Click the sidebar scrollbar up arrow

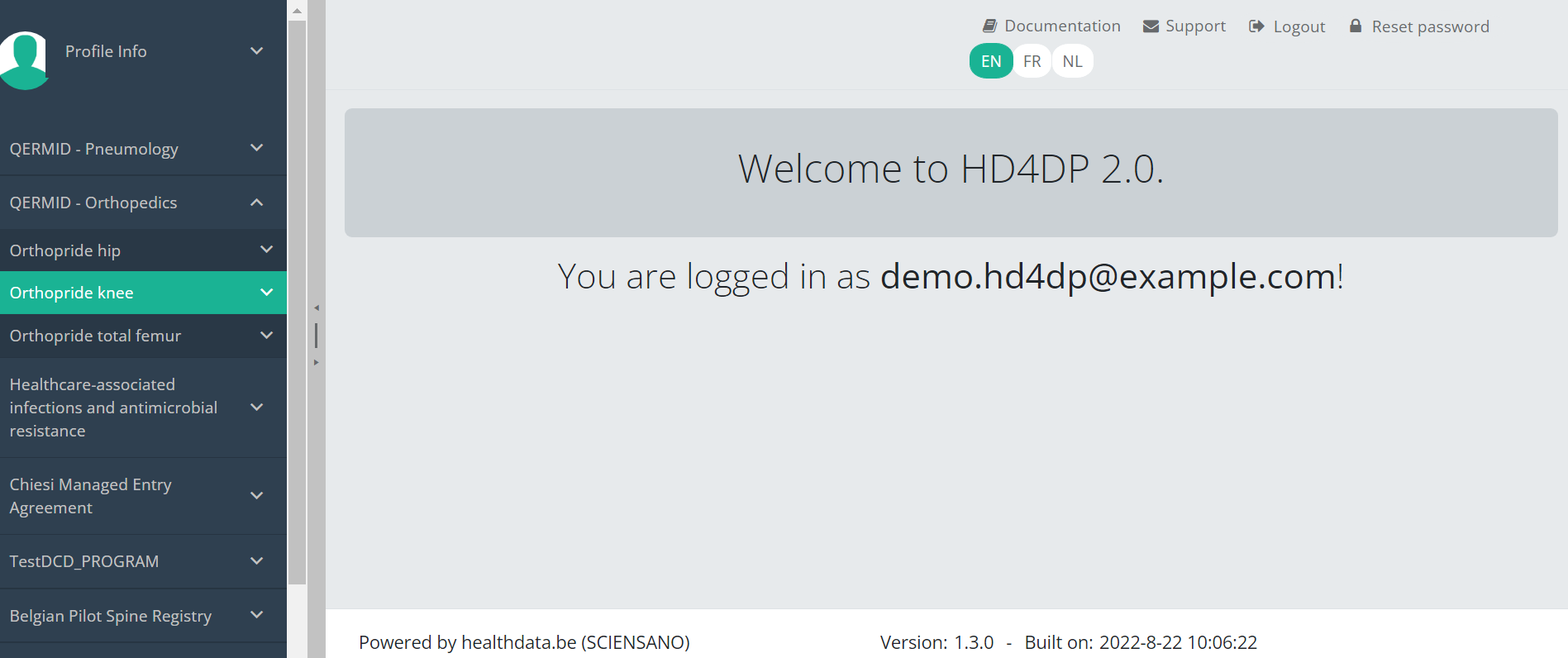pyautogui.click(x=297, y=11)
